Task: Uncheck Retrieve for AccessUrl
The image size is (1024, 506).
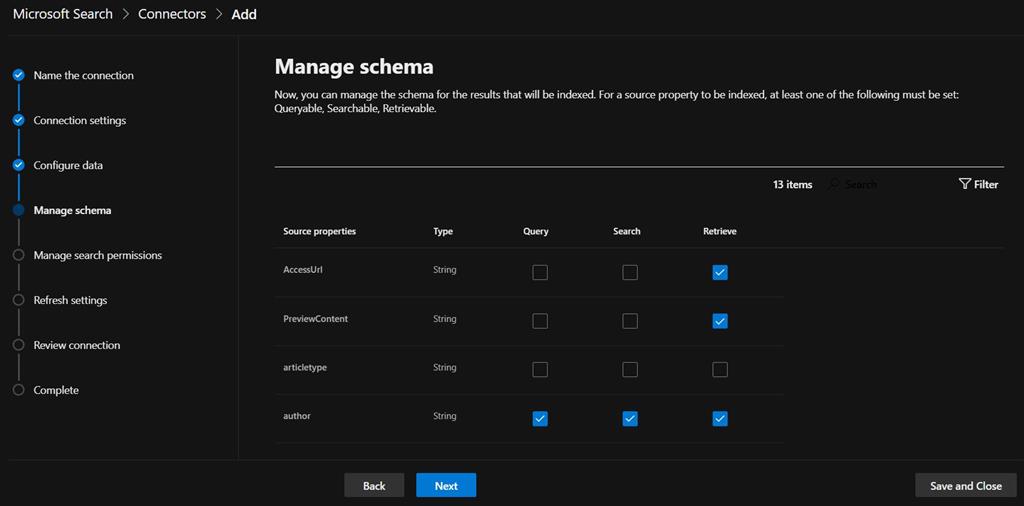Action: (x=720, y=272)
